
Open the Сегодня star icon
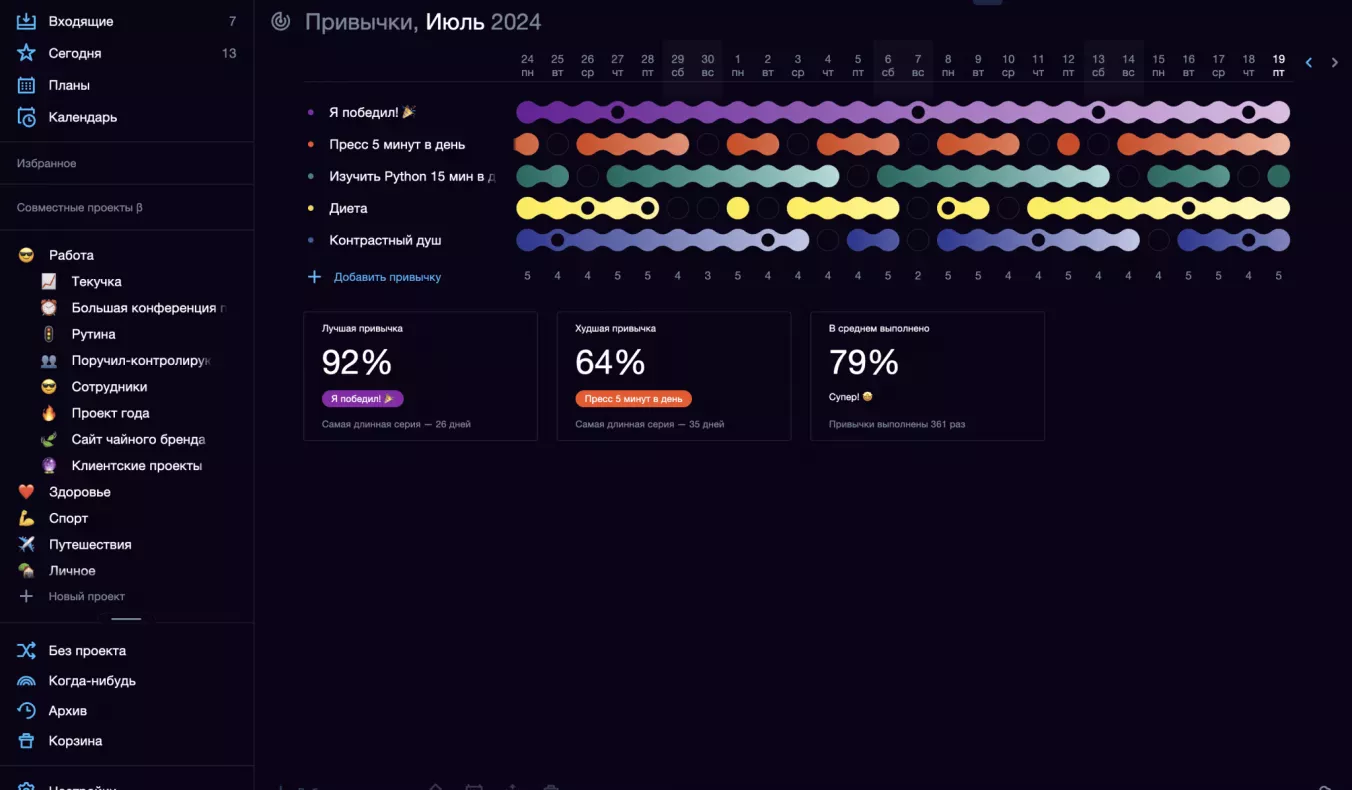pos(27,53)
